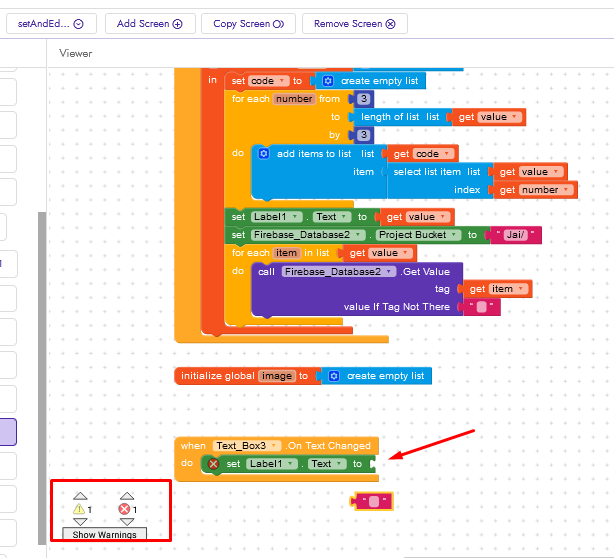
Task: Click the red error circle counter icon
Action: coord(124,509)
